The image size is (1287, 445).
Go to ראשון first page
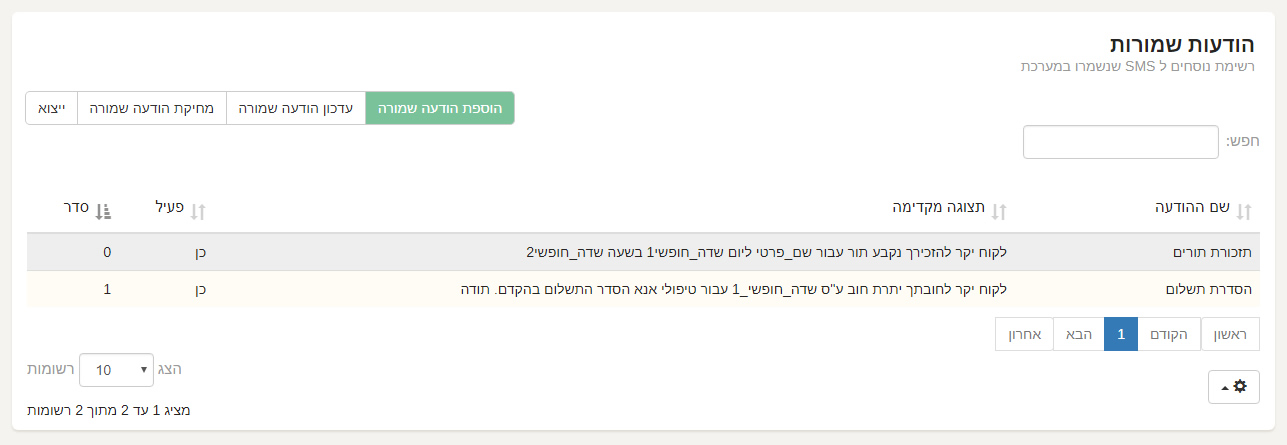point(1230,335)
